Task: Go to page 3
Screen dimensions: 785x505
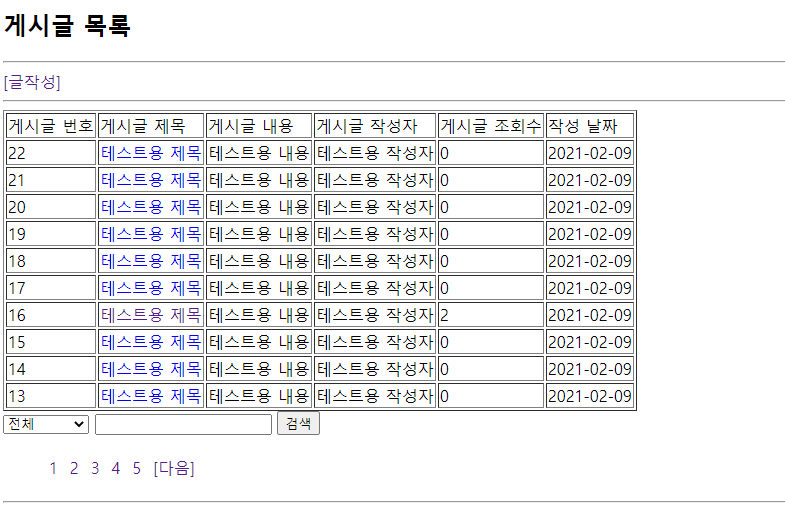Action: tap(95, 468)
